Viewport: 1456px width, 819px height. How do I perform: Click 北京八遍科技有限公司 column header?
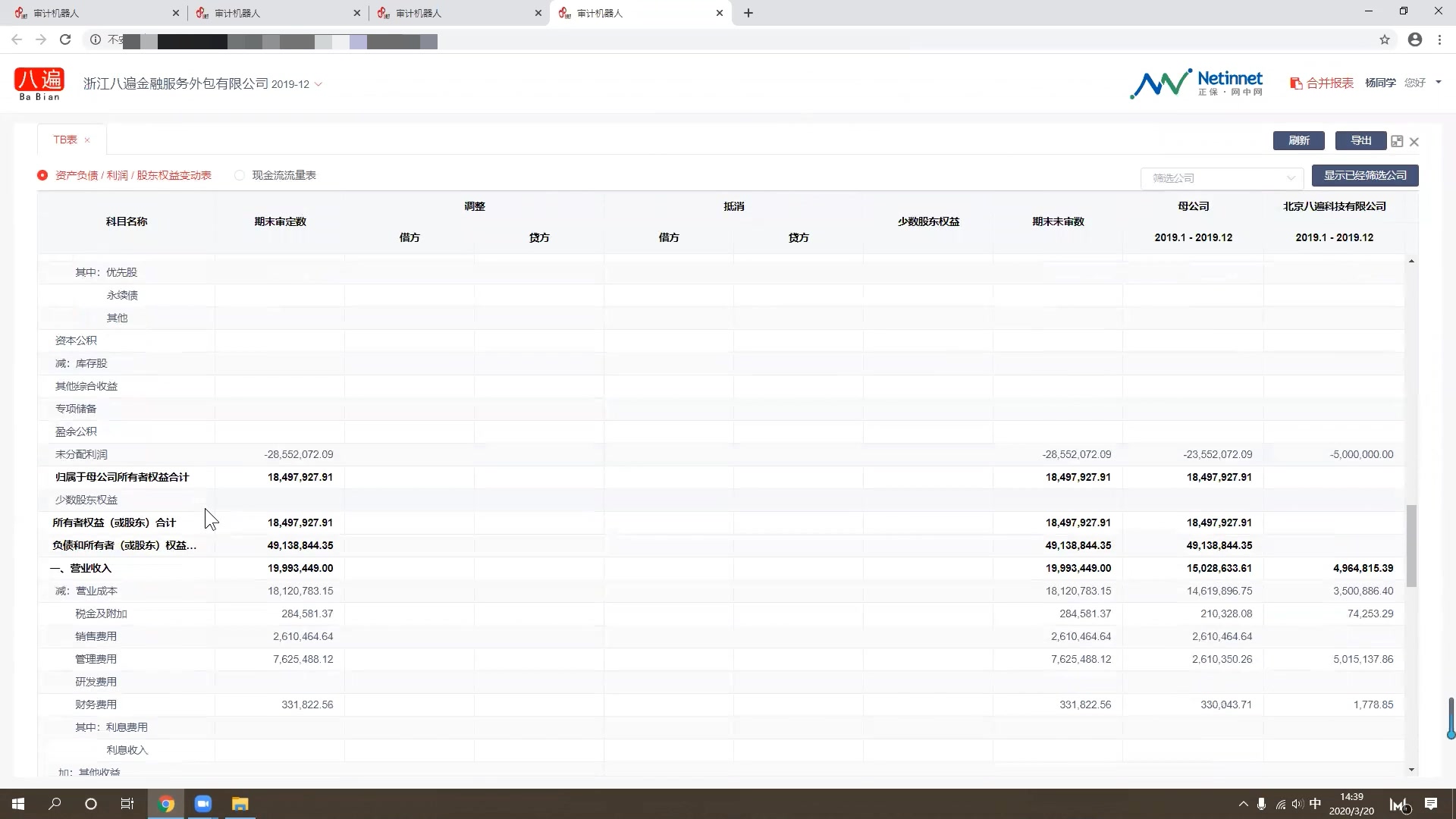click(1334, 206)
